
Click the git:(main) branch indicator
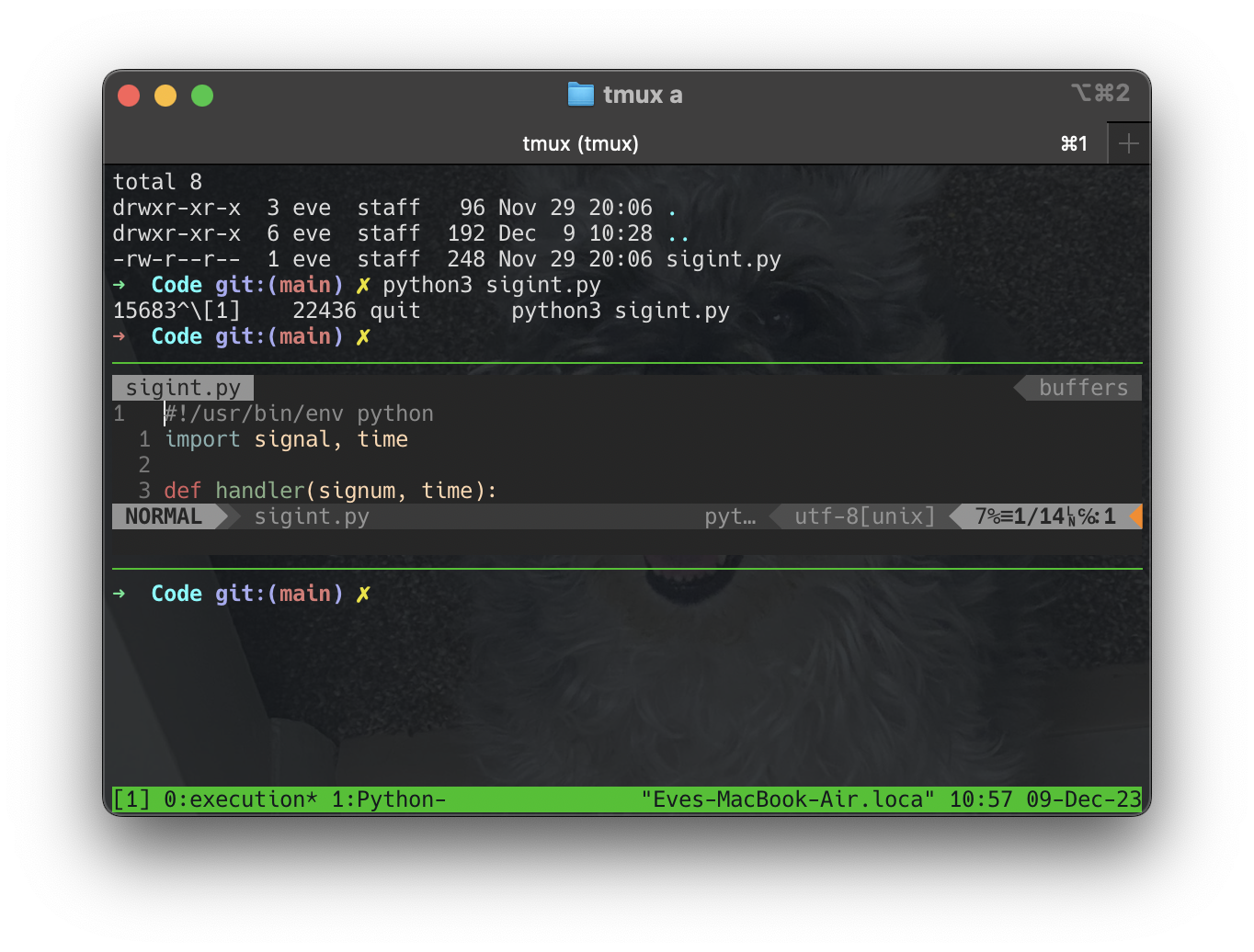(282, 594)
